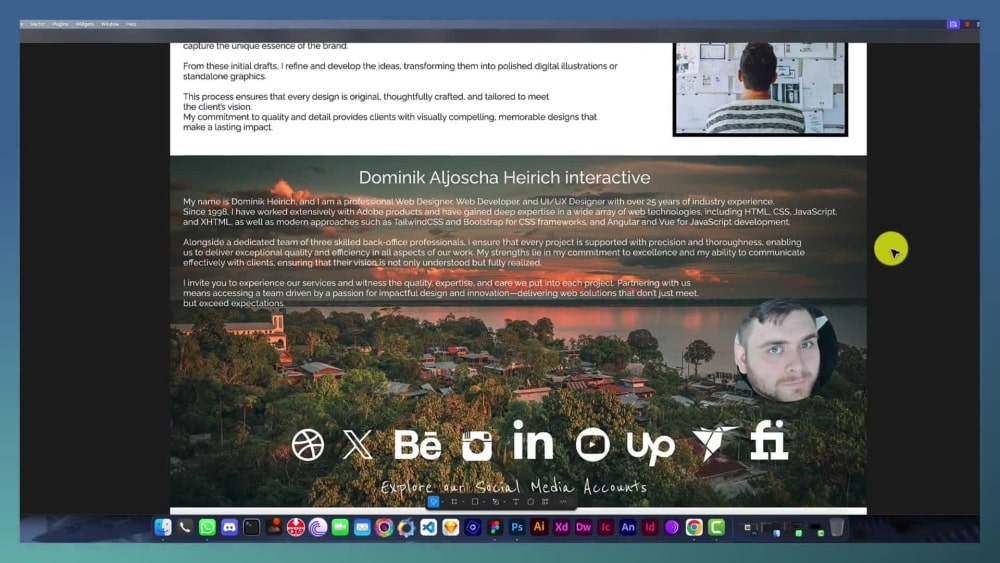Open the Vector menu
Image resolution: width=1000 pixels, height=563 pixels.
pos(38,24)
